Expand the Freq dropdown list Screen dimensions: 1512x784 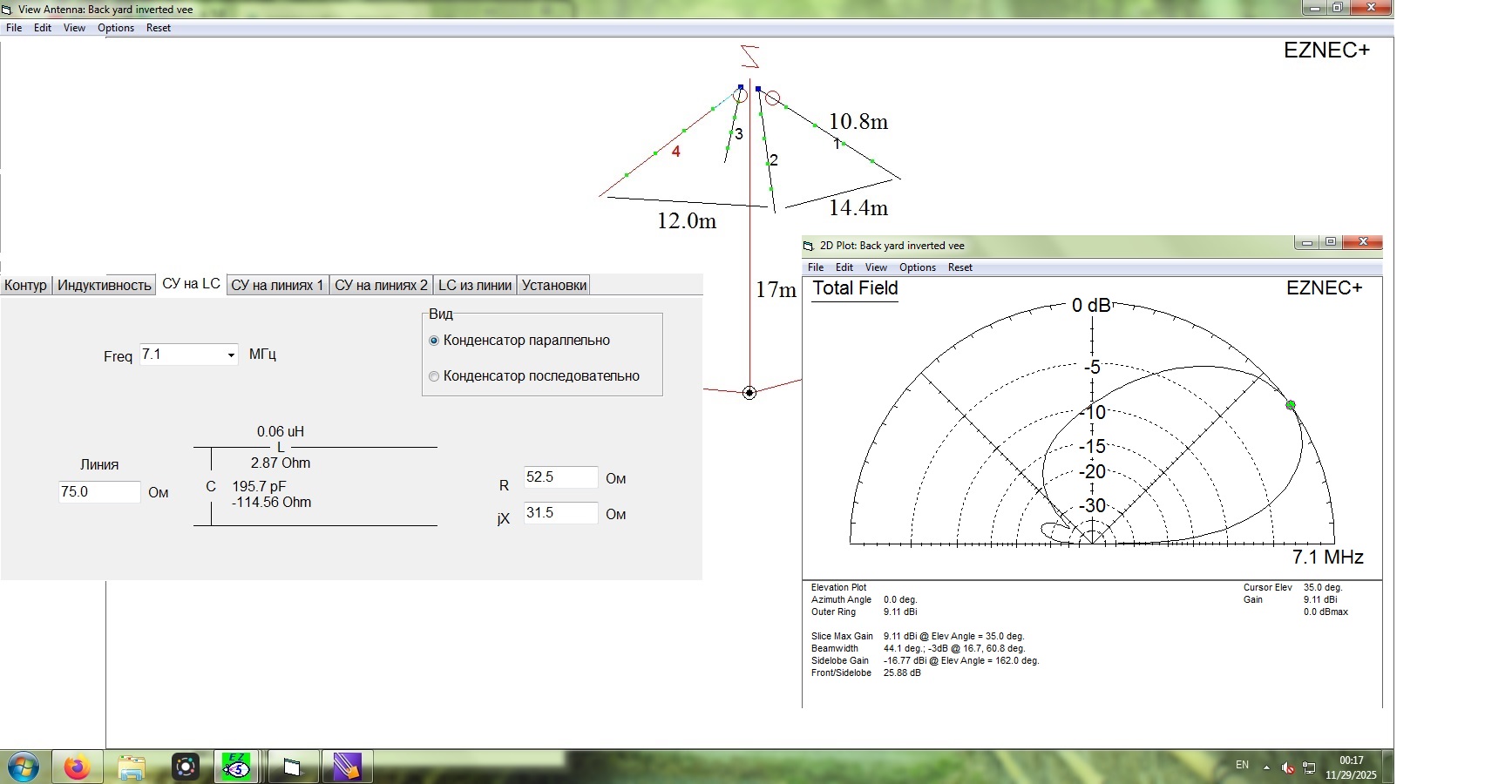click(231, 355)
